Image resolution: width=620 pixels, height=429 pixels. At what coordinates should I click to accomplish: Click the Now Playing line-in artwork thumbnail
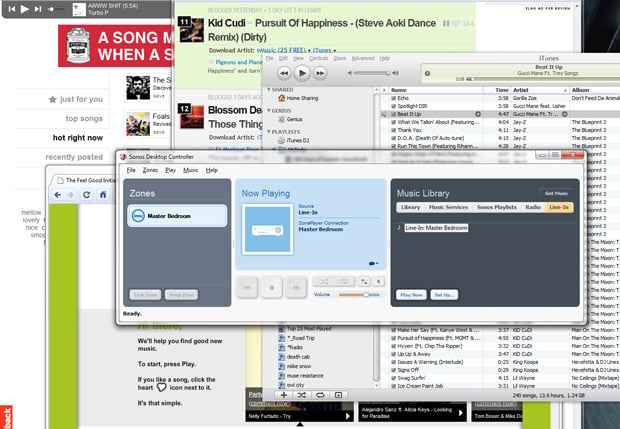pyautogui.click(x=268, y=229)
